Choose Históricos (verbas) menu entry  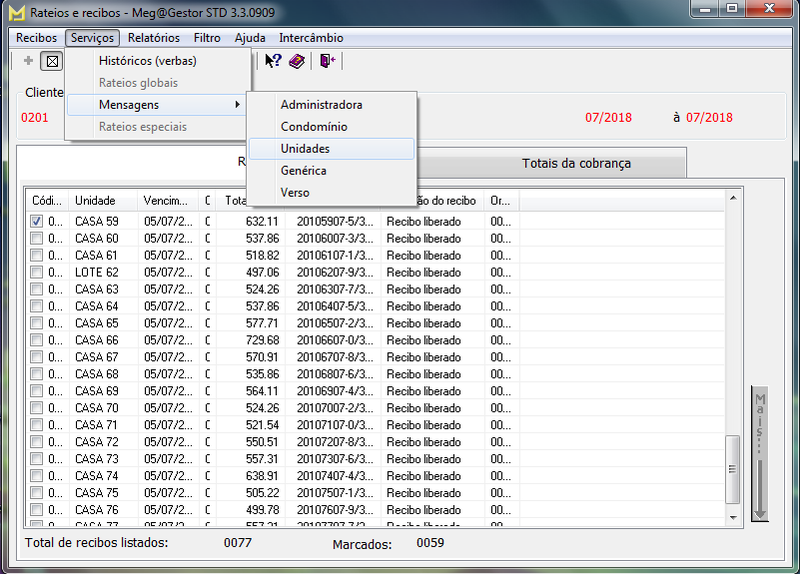click(x=147, y=61)
